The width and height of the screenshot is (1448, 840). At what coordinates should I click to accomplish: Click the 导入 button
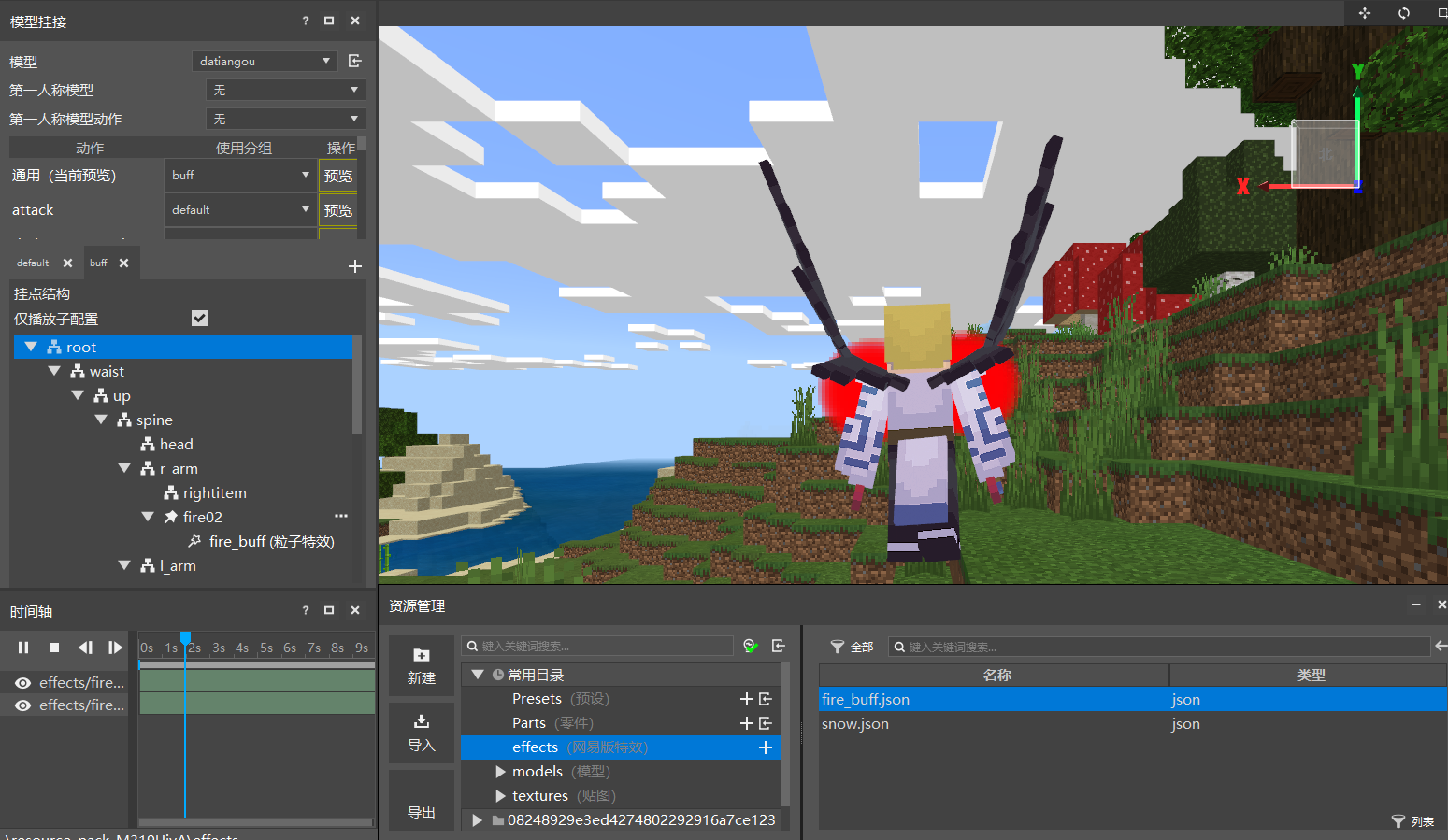(x=422, y=733)
